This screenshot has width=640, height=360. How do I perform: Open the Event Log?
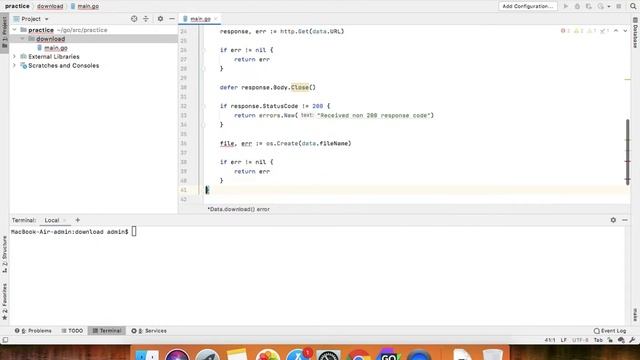pyautogui.click(x=610, y=331)
